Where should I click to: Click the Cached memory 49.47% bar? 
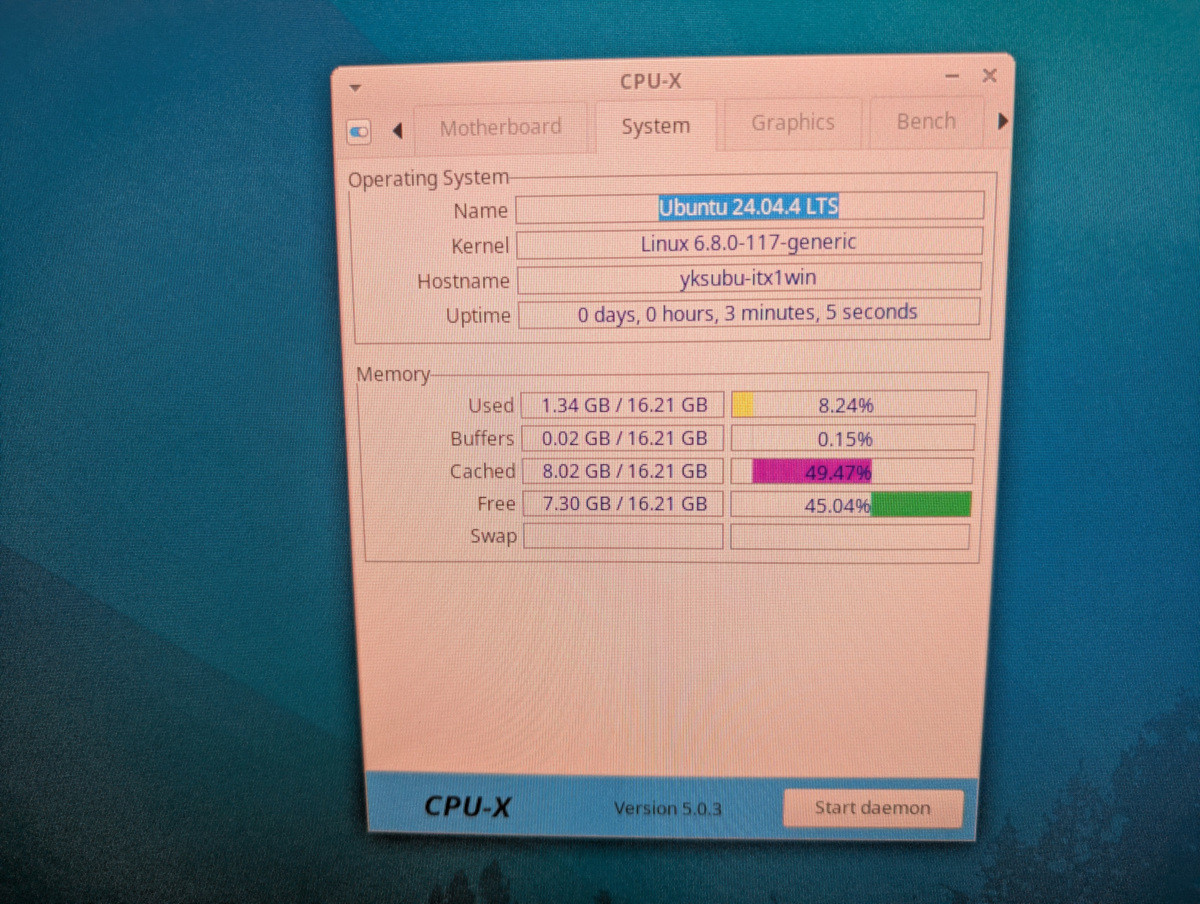(852, 471)
